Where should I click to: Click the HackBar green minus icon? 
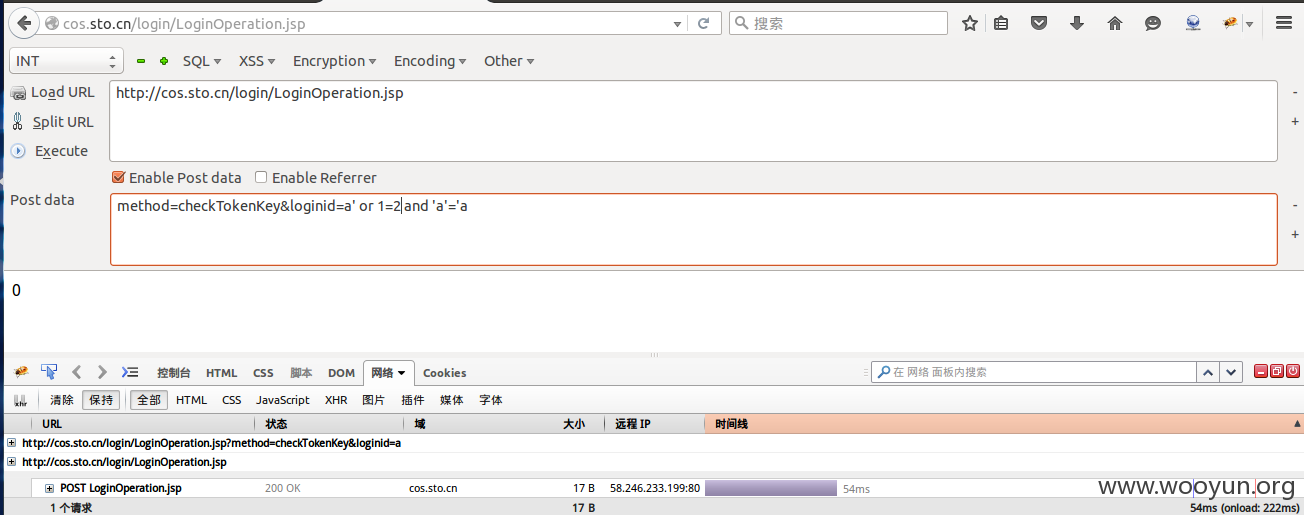(141, 61)
